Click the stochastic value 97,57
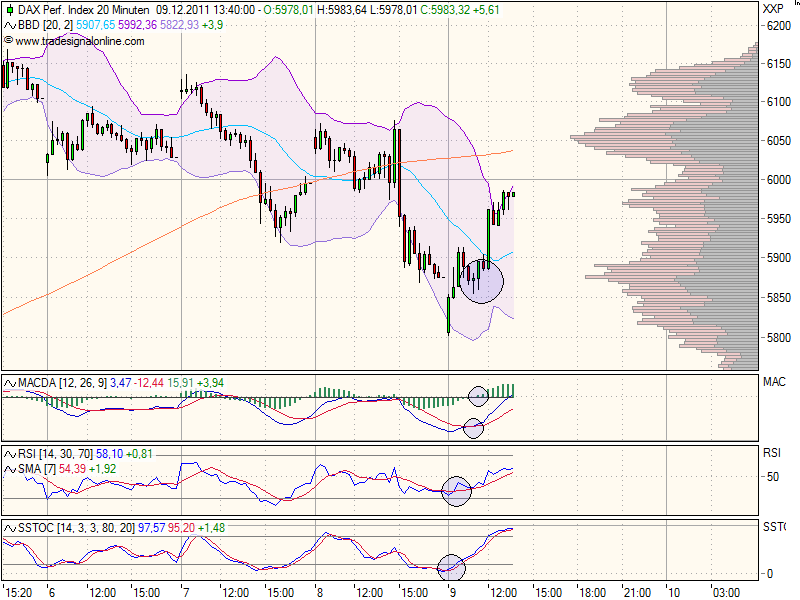 tap(151, 528)
